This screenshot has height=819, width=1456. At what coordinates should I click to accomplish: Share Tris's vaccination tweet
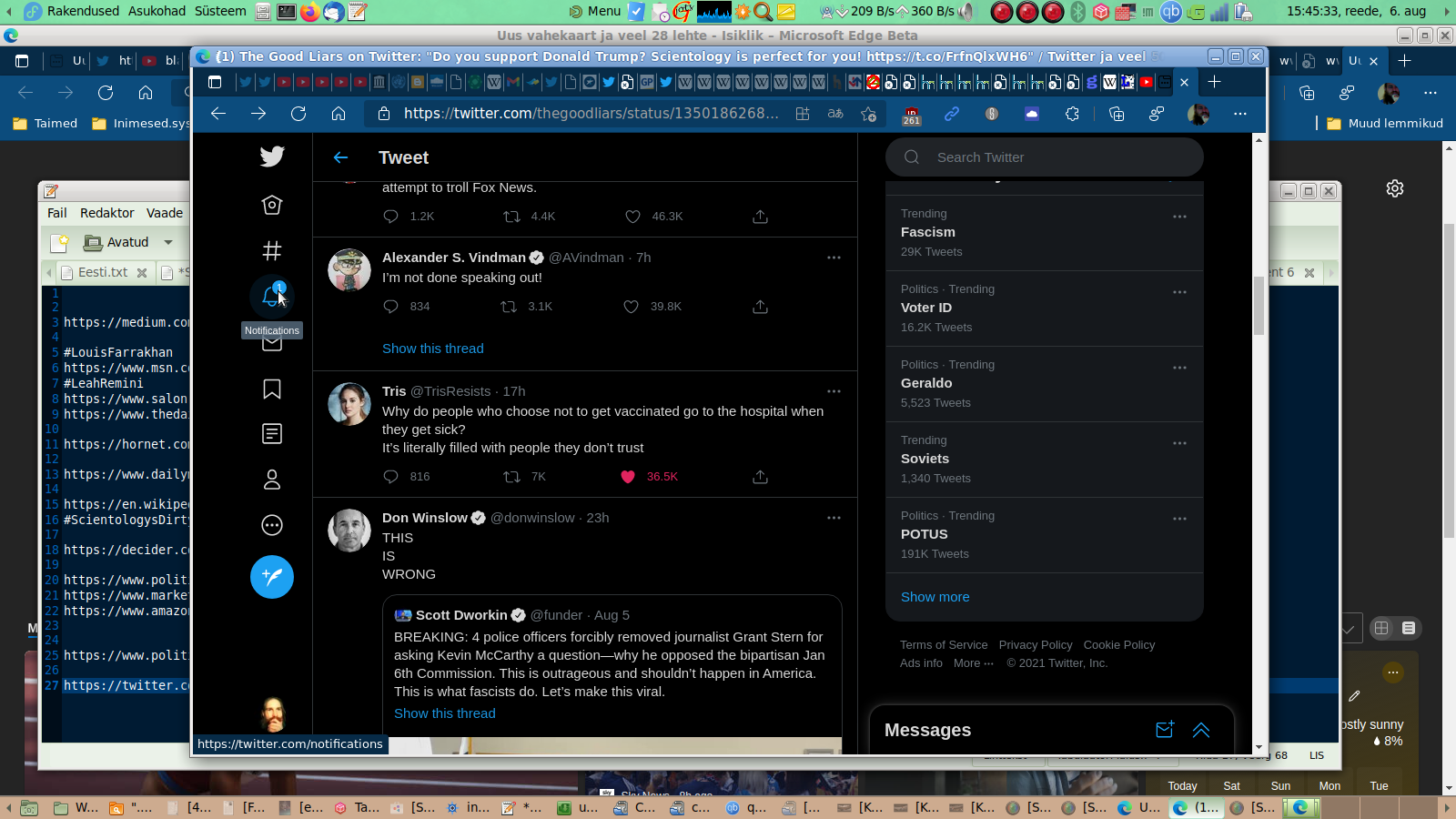coord(761,477)
